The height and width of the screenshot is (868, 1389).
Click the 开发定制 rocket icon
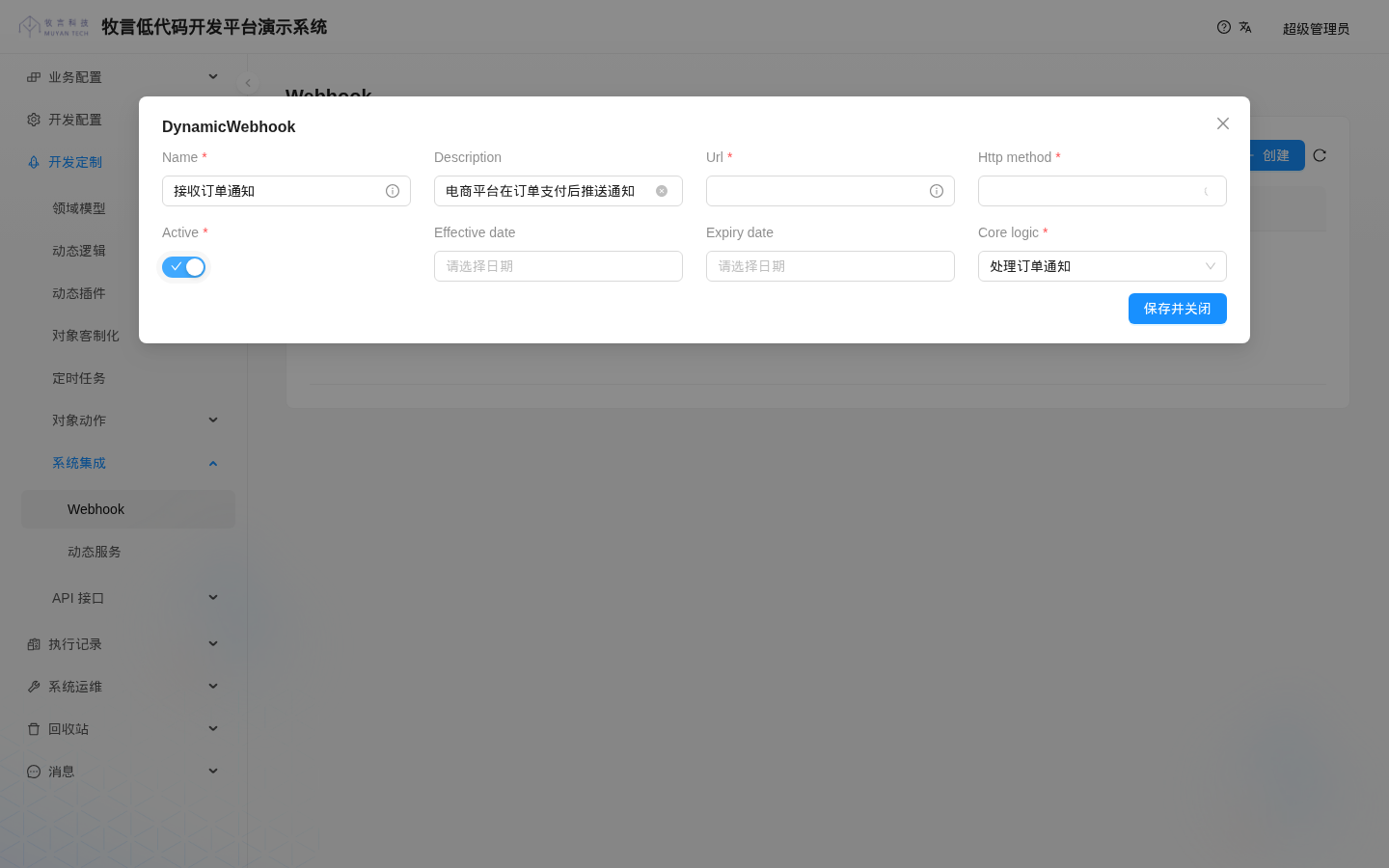point(34,162)
